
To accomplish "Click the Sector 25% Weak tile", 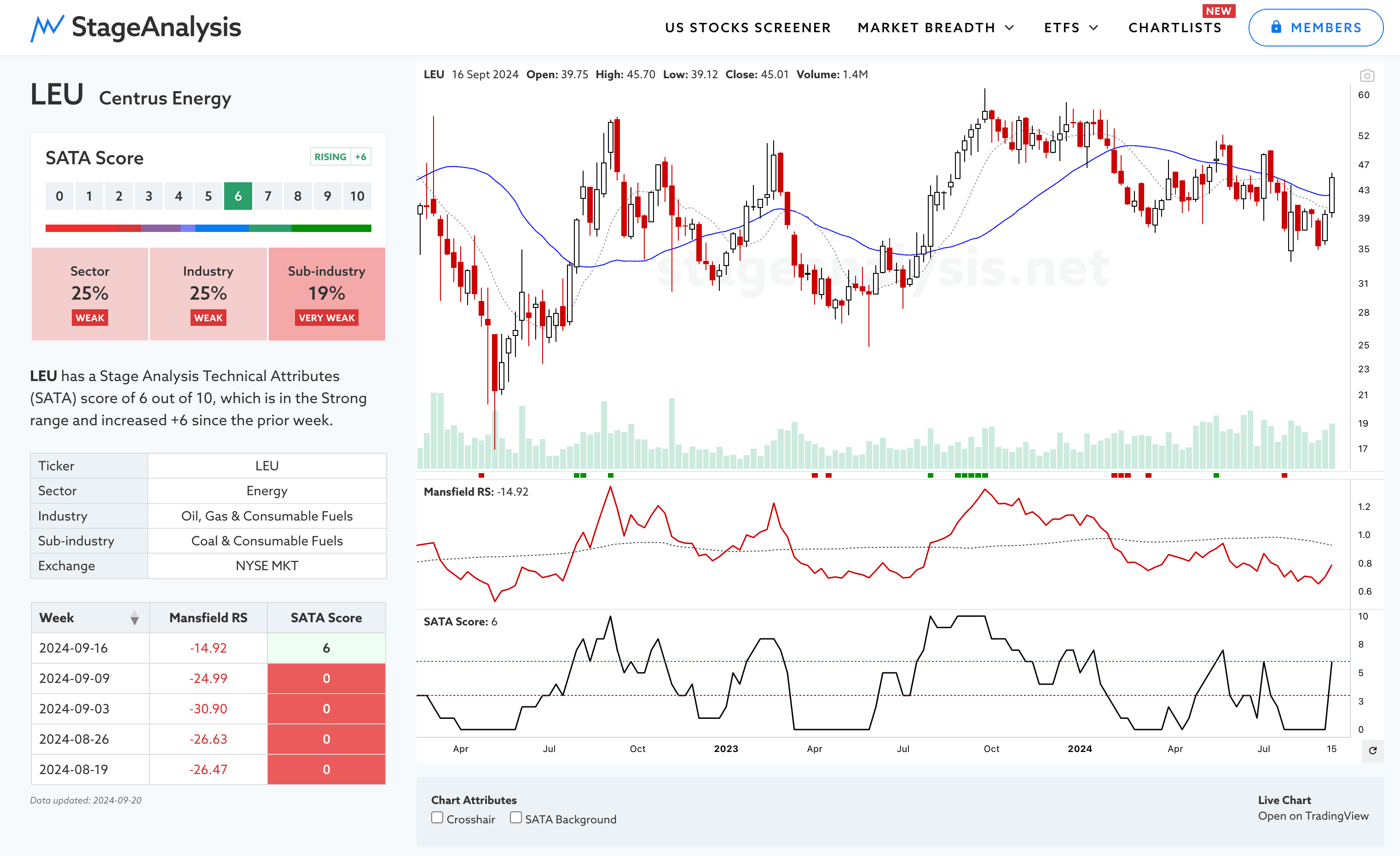I will pos(90,294).
